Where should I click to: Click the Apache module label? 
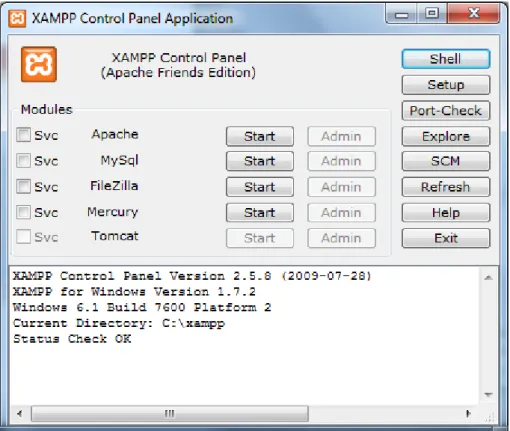pyautogui.click(x=115, y=134)
